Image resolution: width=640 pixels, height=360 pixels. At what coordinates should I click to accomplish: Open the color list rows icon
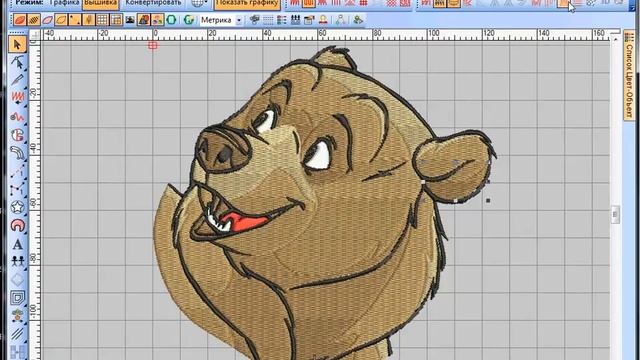click(282, 20)
